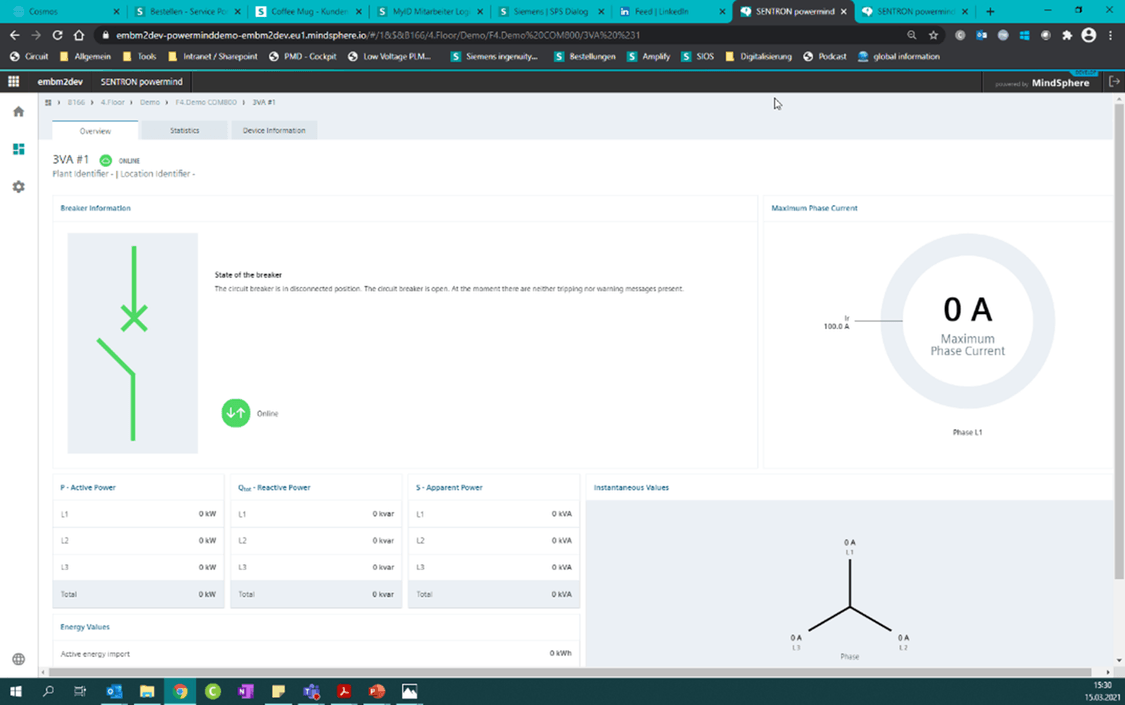
Task: Click the vertical page scrollbar thumb
Action: [1119, 341]
